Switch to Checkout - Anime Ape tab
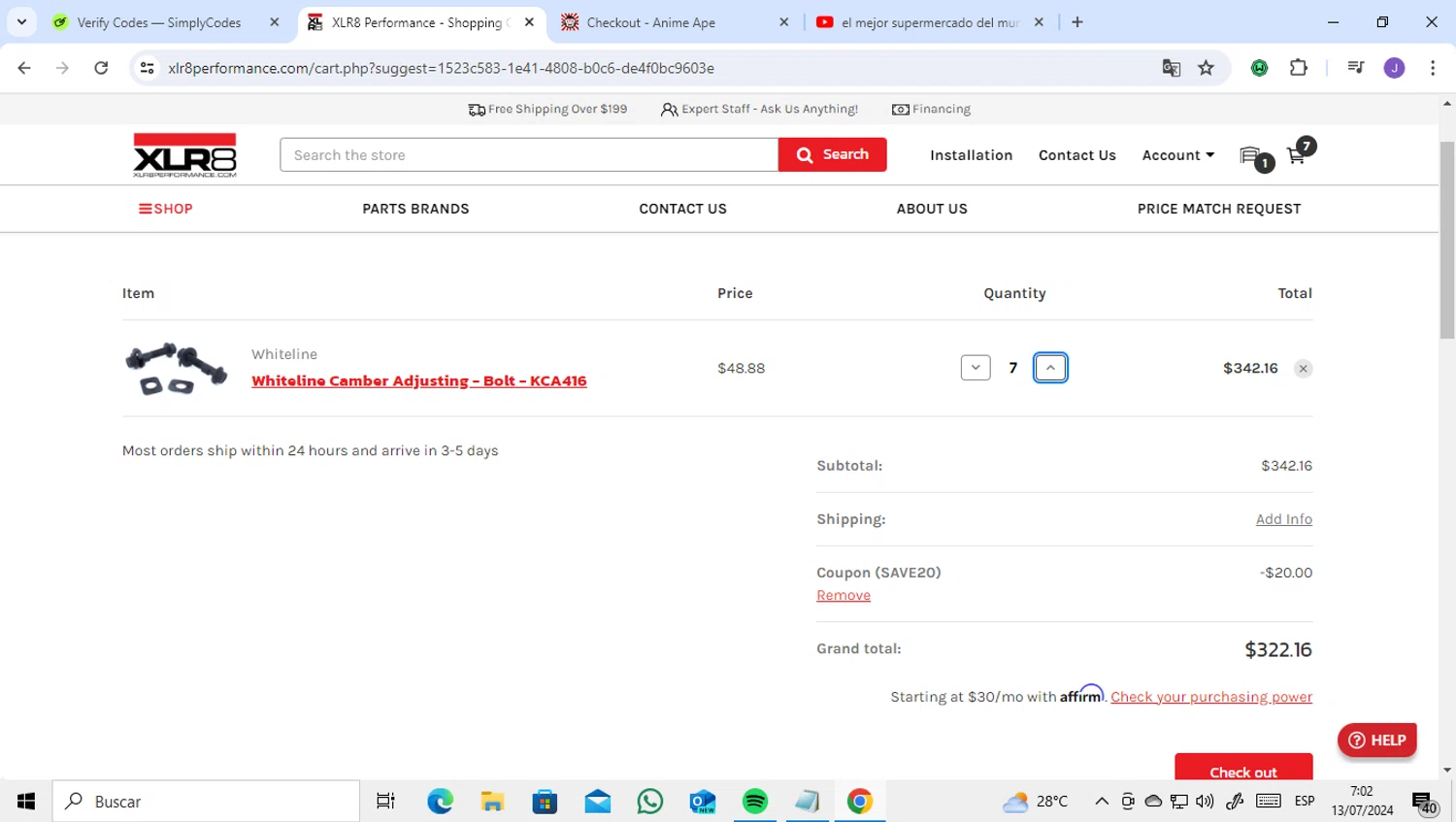This screenshot has height=822, width=1456. click(x=675, y=22)
